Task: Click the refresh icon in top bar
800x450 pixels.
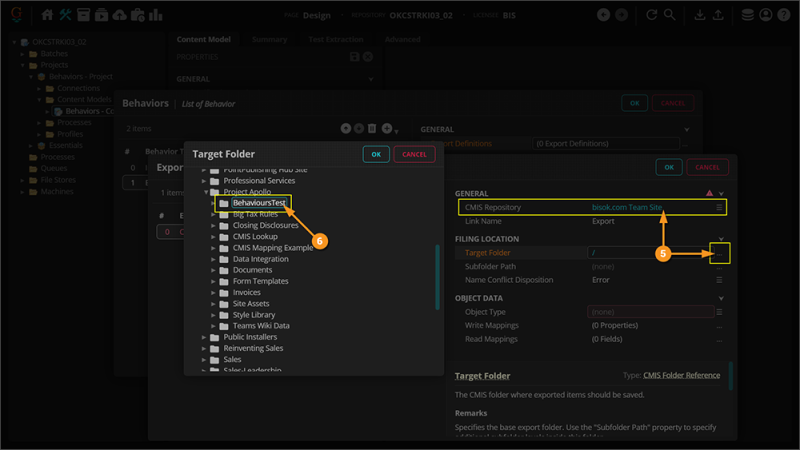Action: click(x=653, y=15)
